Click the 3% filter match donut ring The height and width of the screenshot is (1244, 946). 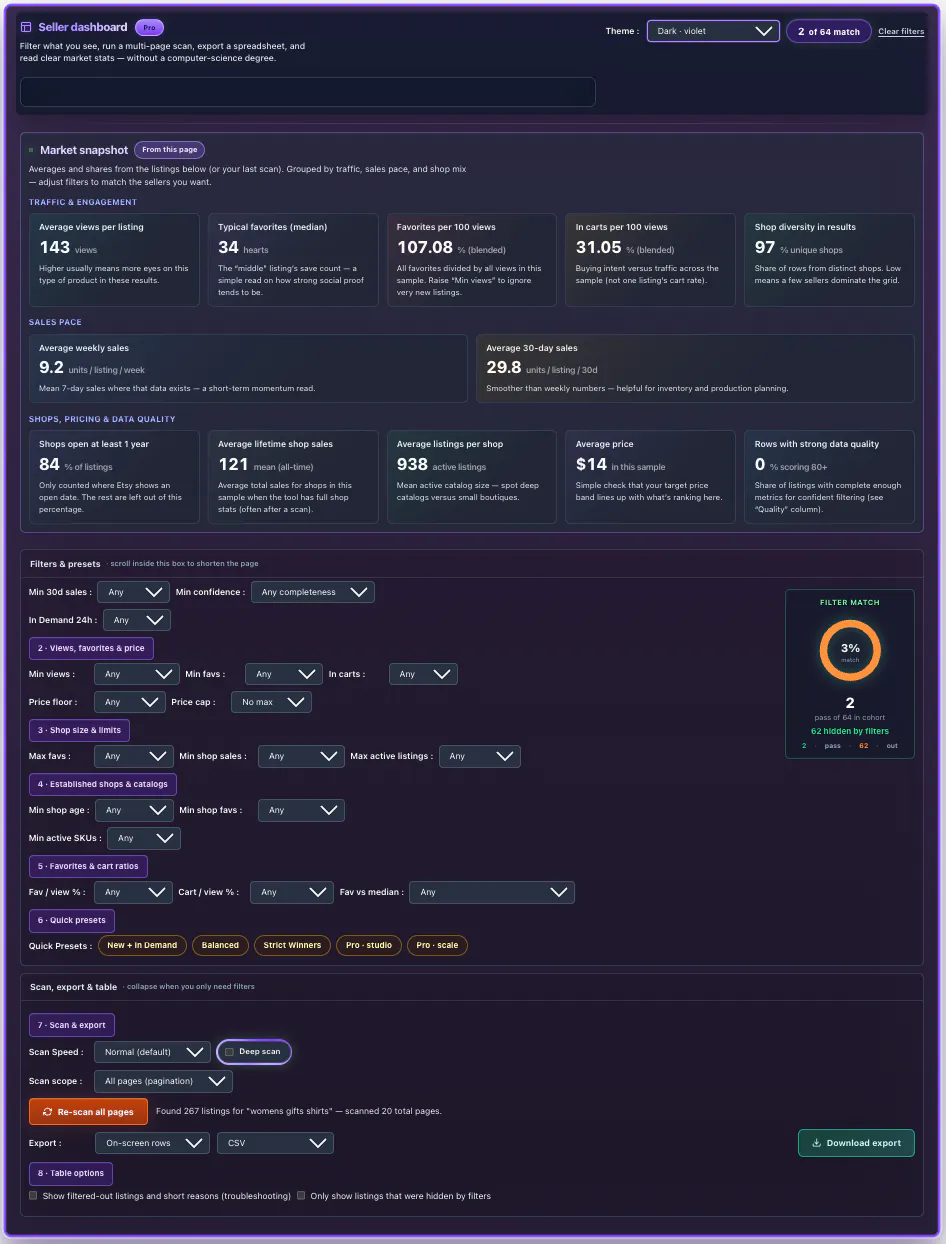click(x=850, y=650)
